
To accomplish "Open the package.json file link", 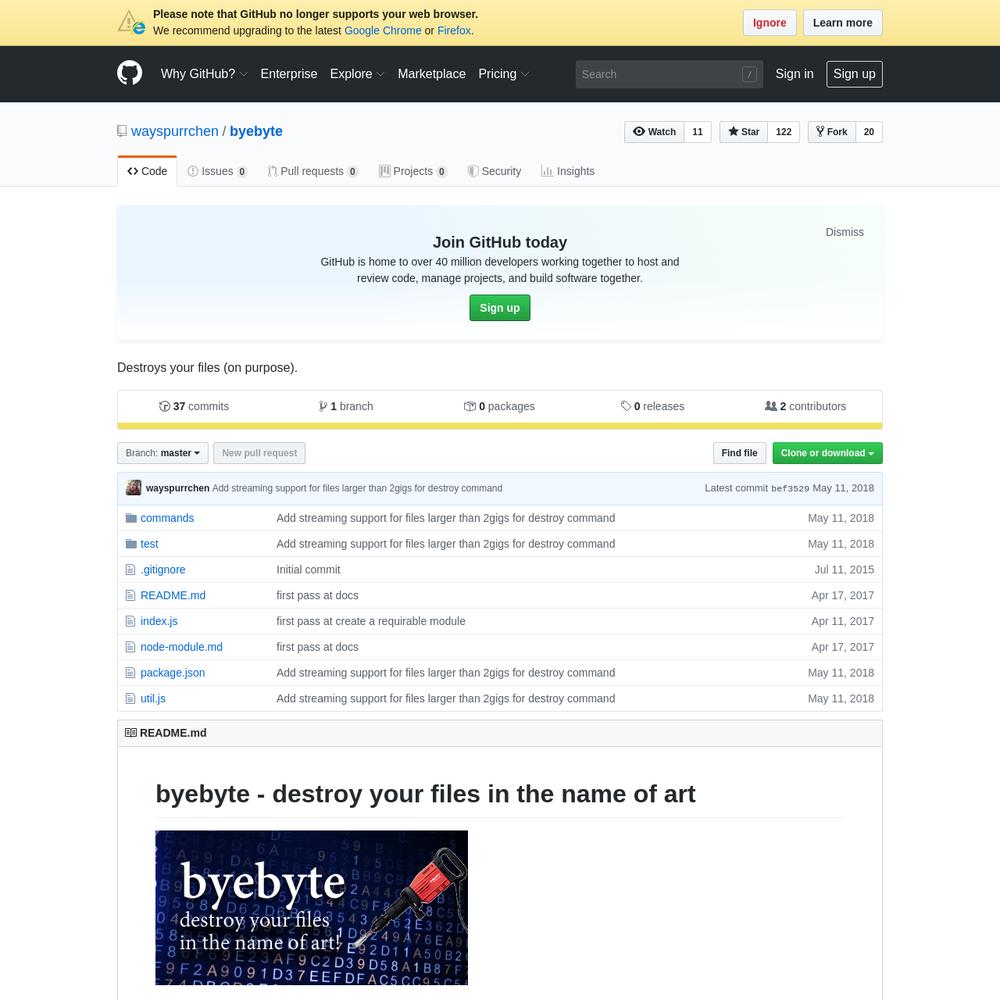I will pyautogui.click(x=173, y=673).
